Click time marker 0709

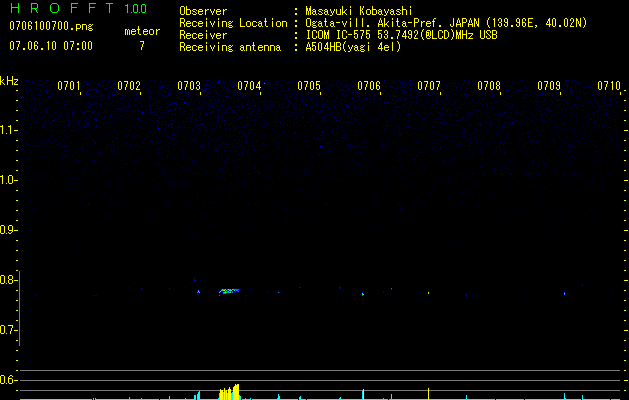[549, 85]
